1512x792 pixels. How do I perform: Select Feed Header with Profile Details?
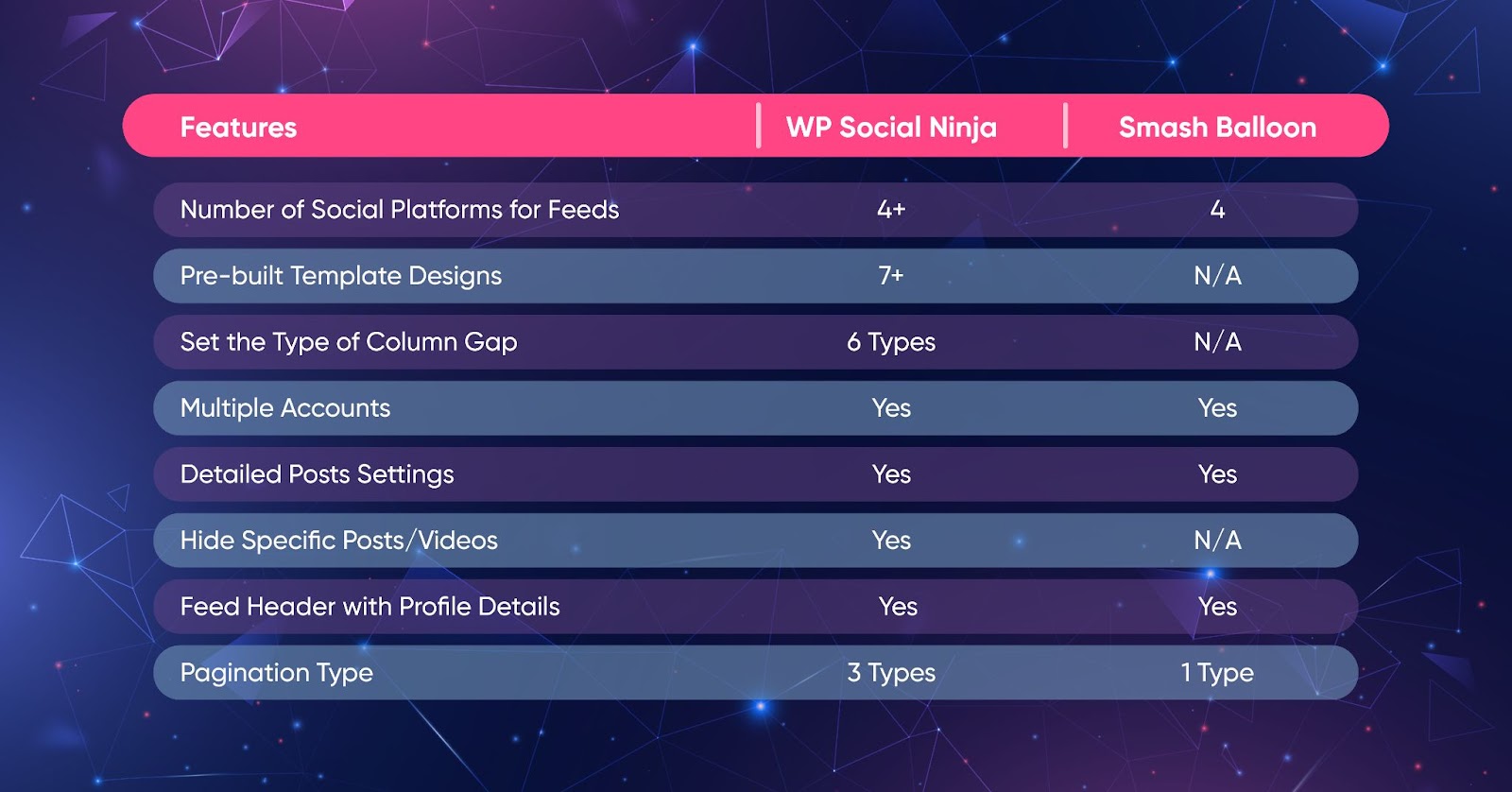tap(370, 607)
